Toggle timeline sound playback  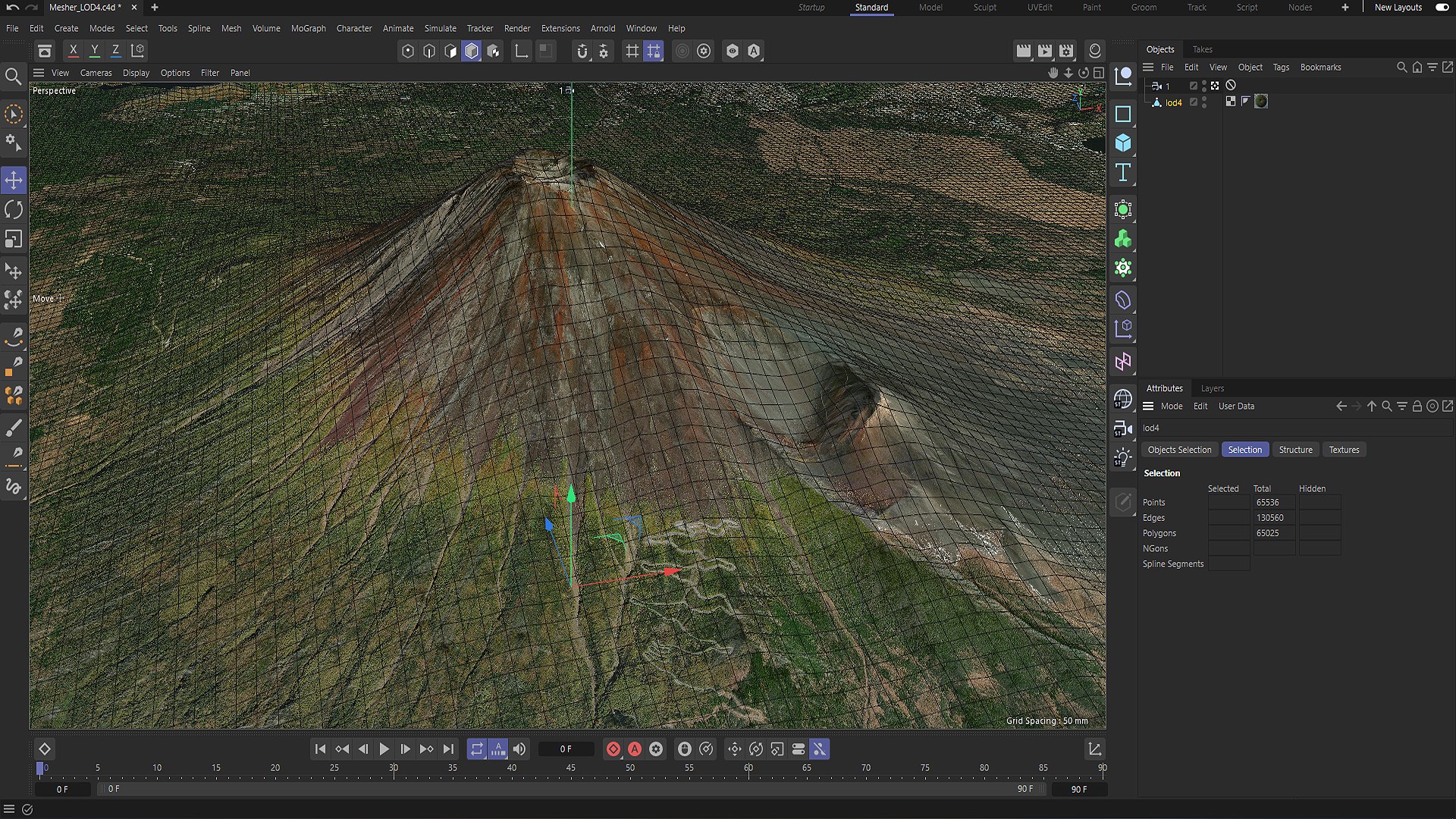click(x=519, y=749)
